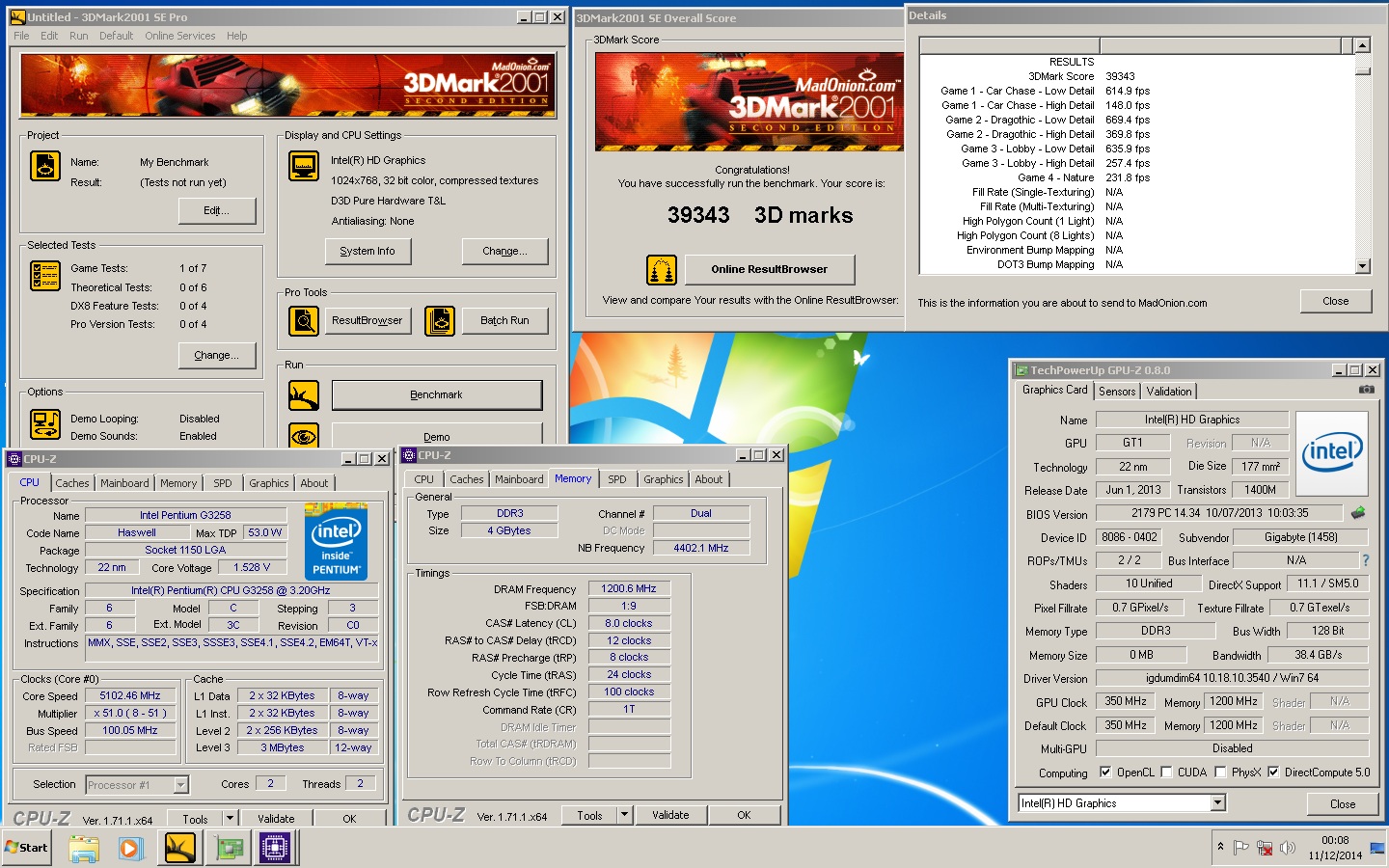Click Close button in GPU-Z
Viewport: 1389px width, 868px height.
click(x=1343, y=803)
